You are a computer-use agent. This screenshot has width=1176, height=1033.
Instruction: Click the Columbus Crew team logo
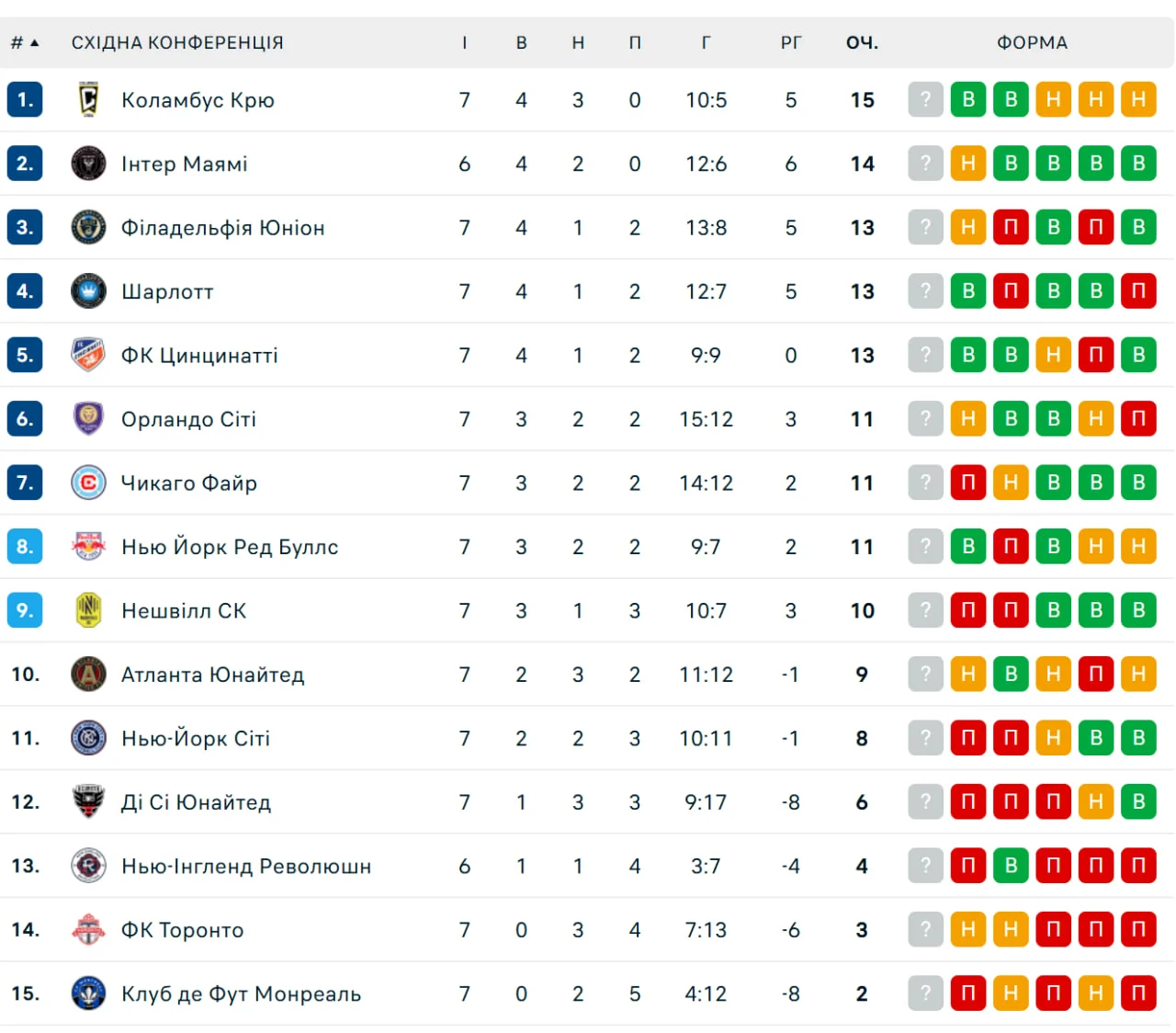(x=88, y=99)
